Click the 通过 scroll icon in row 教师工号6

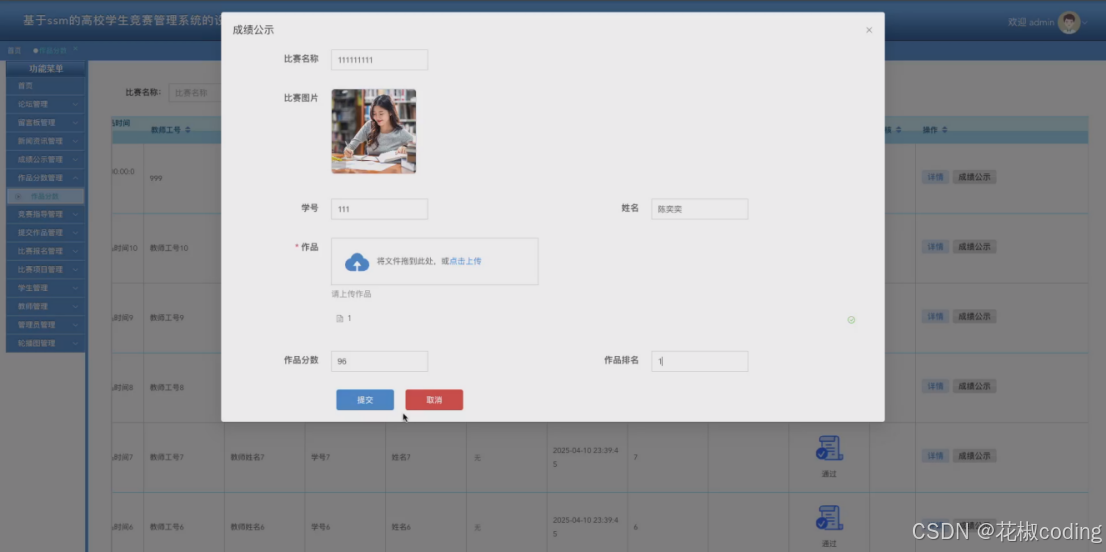pyautogui.click(x=830, y=518)
